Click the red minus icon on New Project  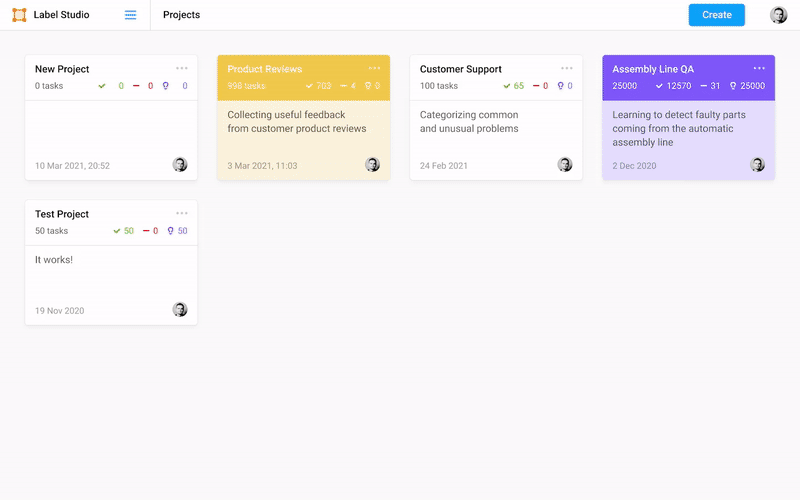click(136, 86)
